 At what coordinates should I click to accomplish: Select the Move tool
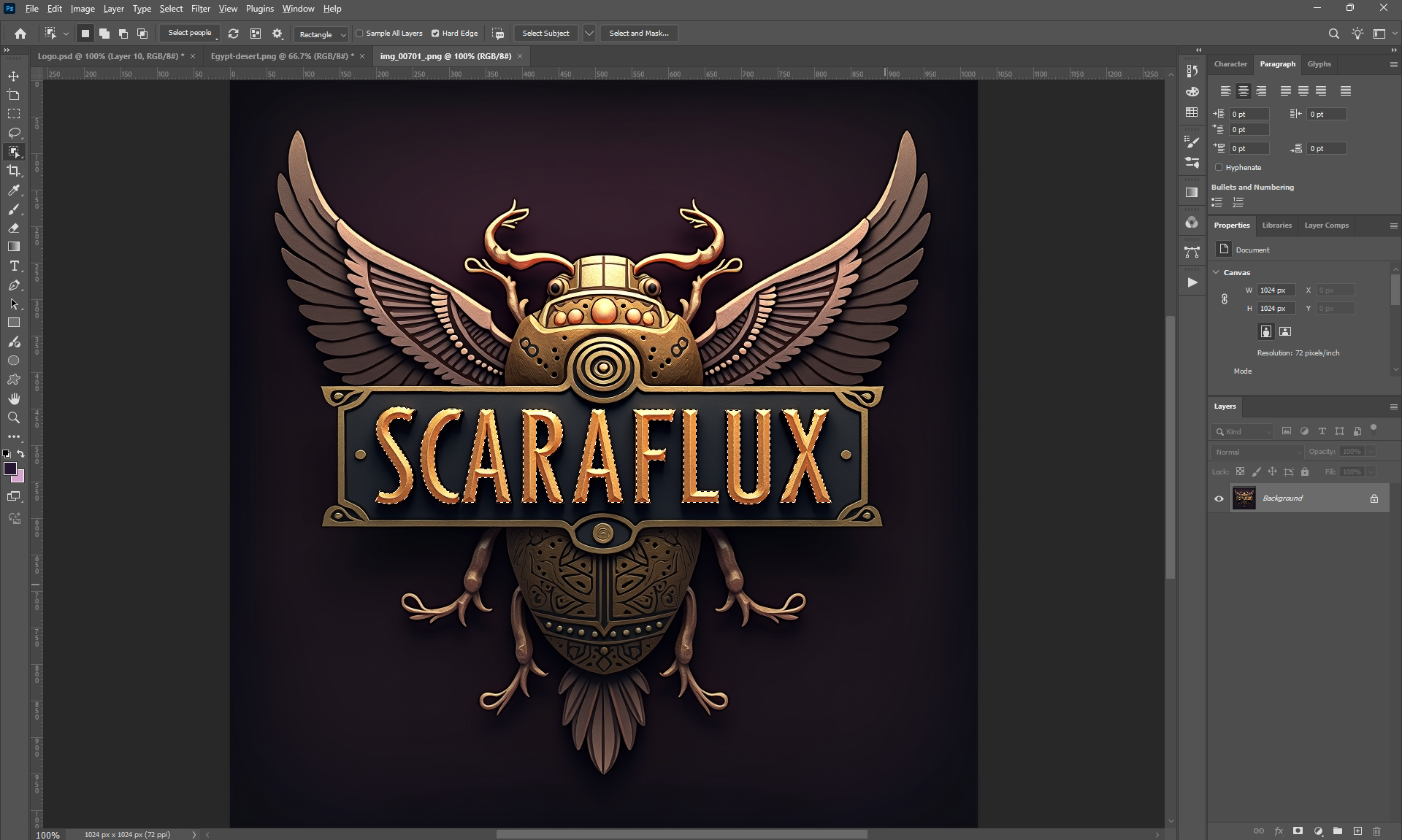point(14,76)
